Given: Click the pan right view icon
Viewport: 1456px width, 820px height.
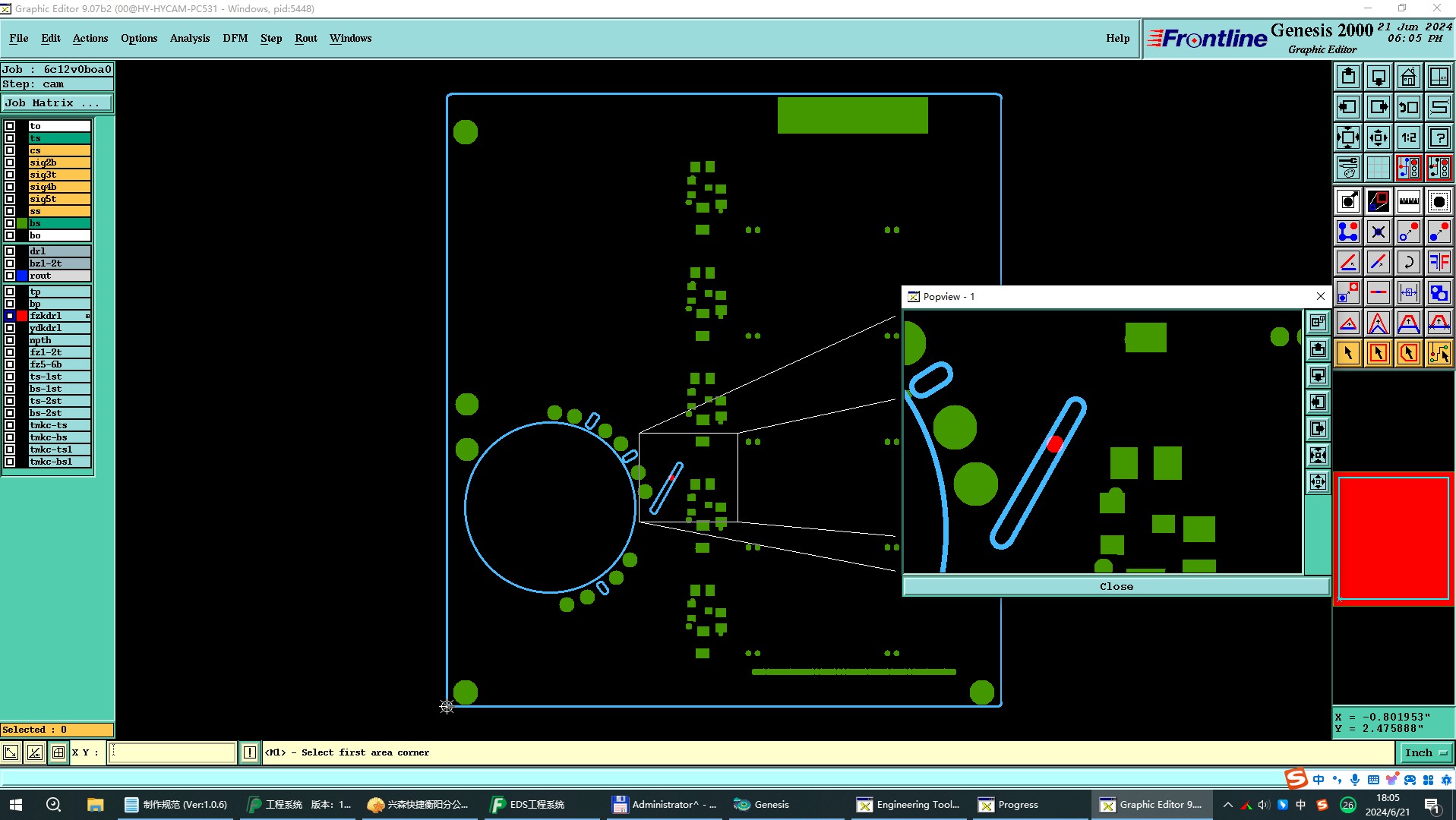Looking at the screenshot, I should coord(1378,107).
